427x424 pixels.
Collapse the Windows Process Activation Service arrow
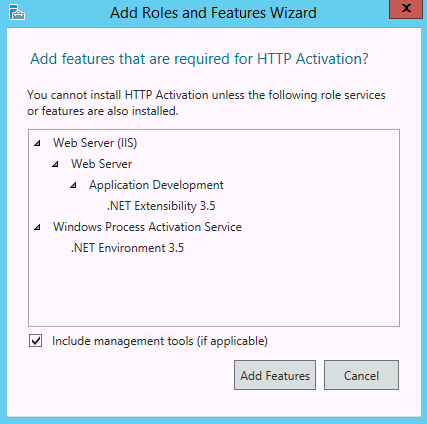click(x=37, y=227)
